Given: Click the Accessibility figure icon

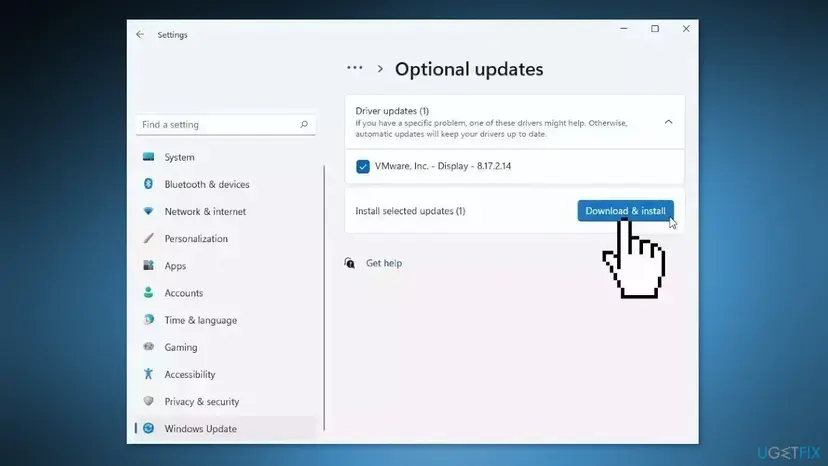Looking at the screenshot, I should (x=148, y=374).
